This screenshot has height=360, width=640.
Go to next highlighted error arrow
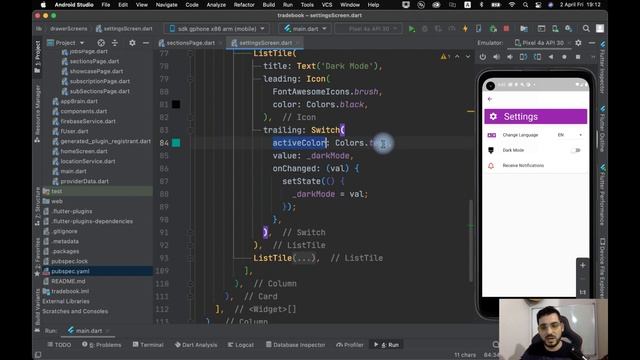pos(468,56)
